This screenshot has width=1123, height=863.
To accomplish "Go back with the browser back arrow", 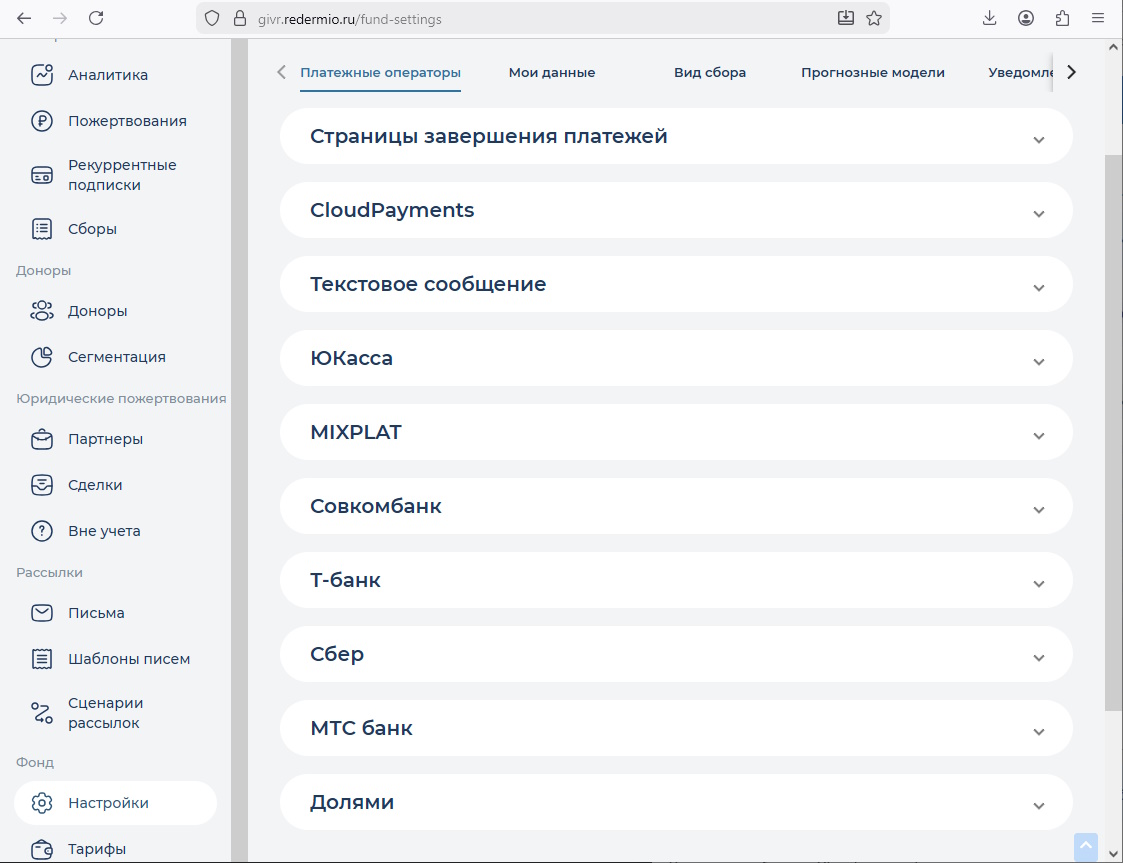I will 24,19.
